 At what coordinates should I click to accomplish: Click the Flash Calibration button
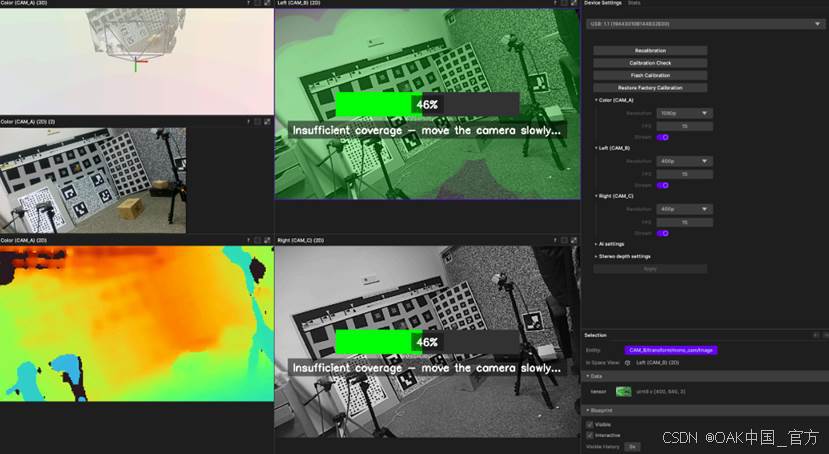[x=650, y=76]
